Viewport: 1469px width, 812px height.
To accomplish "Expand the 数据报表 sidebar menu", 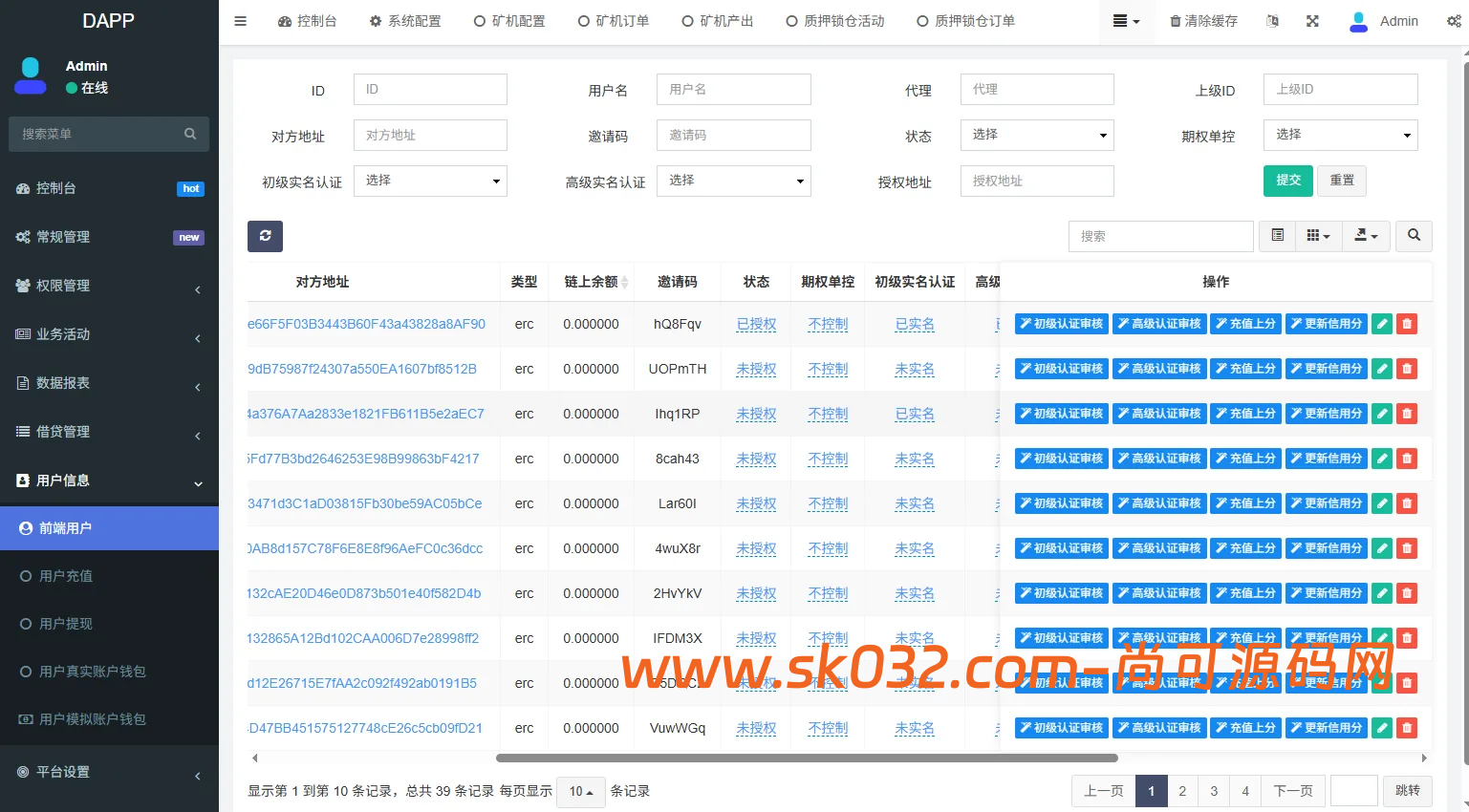I will pos(109,383).
